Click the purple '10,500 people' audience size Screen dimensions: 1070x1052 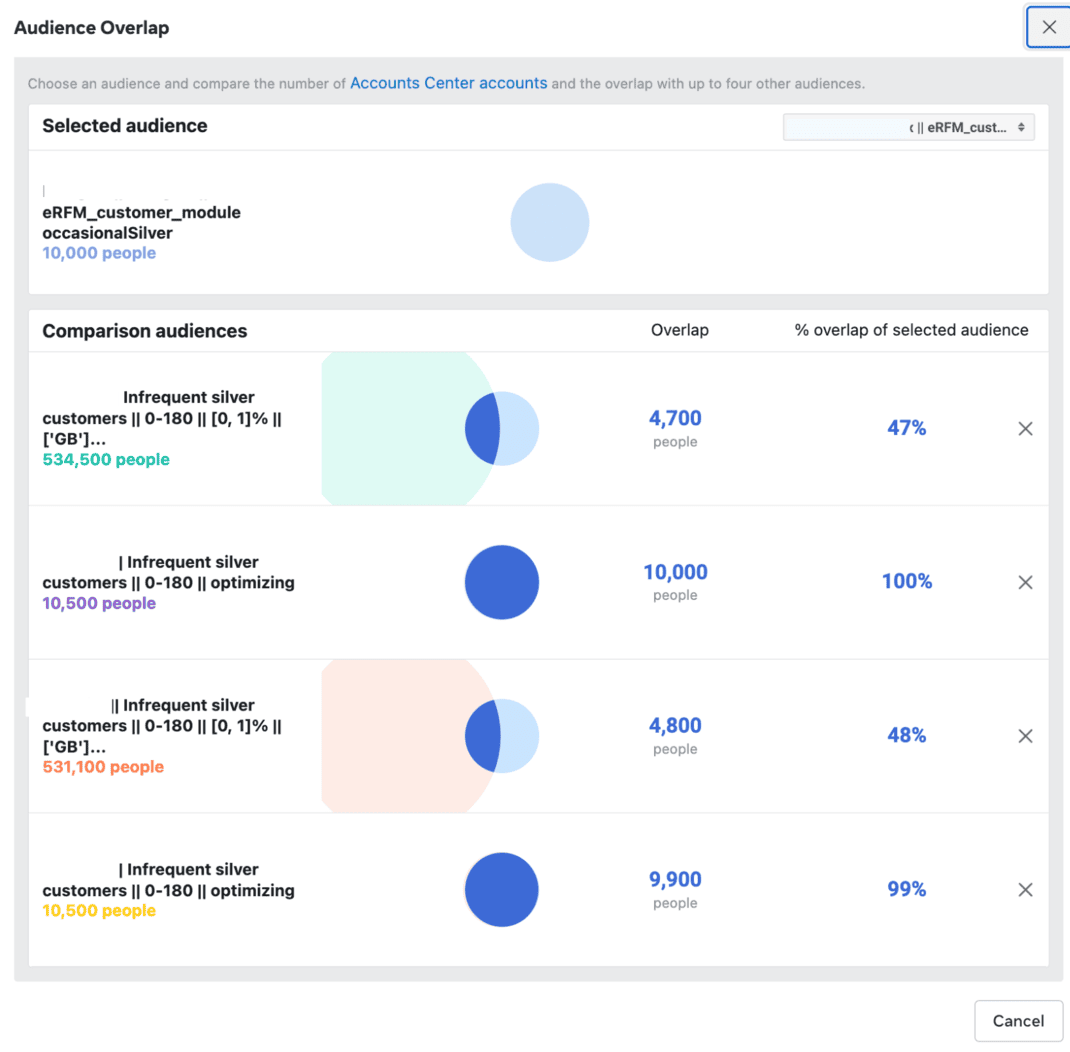[99, 603]
